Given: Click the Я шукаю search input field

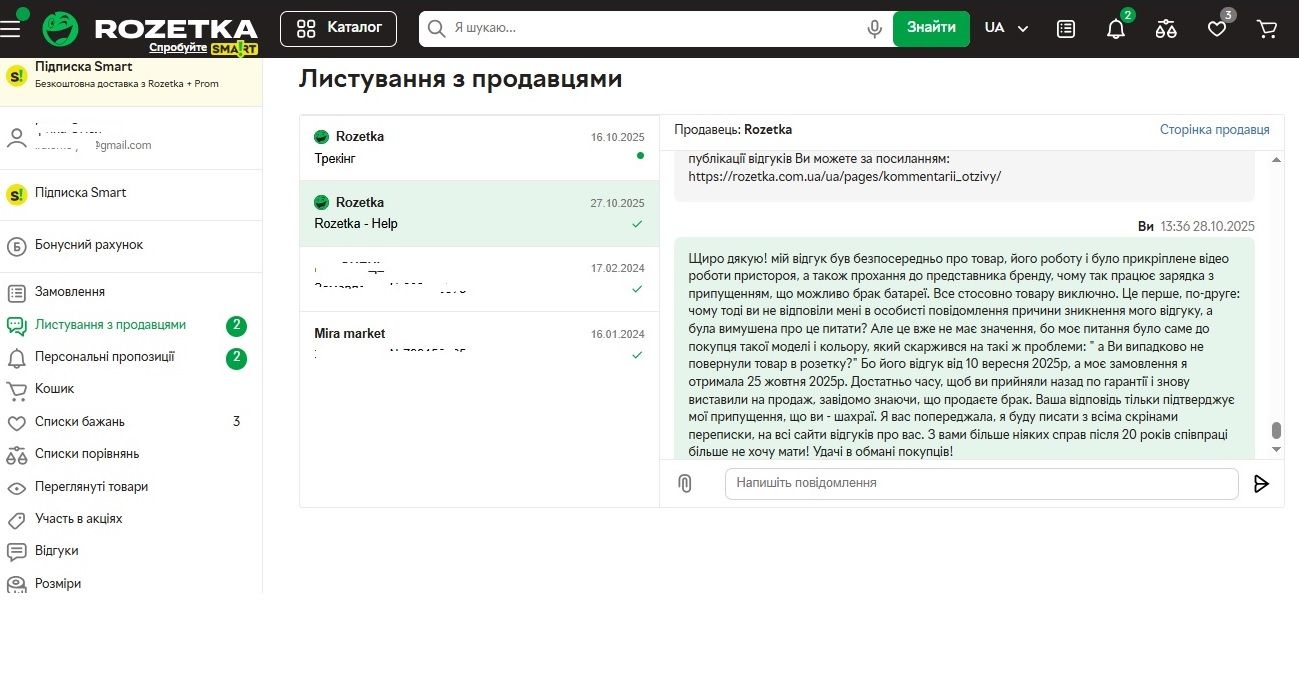Looking at the screenshot, I should [x=655, y=28].
